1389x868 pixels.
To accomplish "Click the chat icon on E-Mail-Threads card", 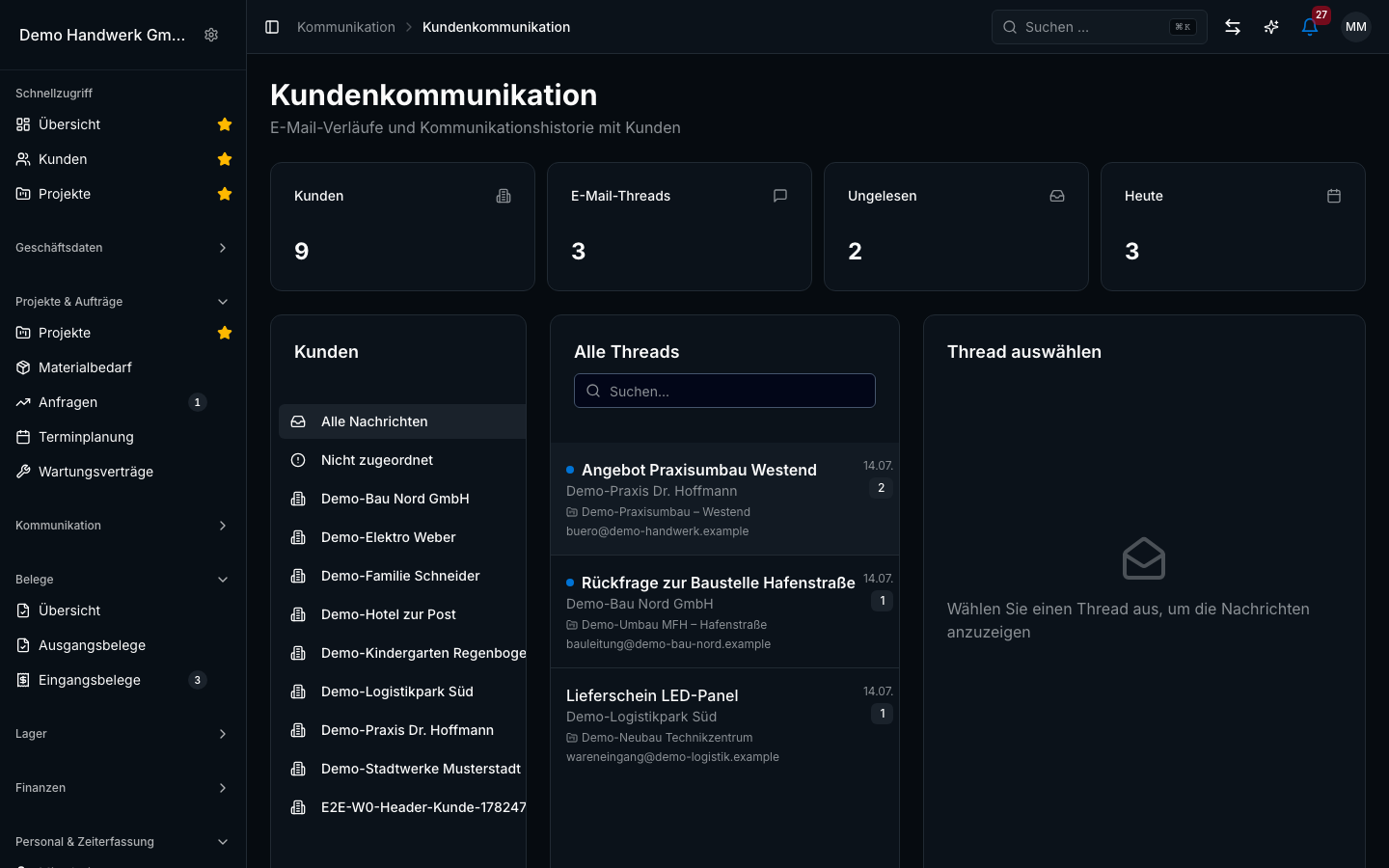I will point(780,196).
